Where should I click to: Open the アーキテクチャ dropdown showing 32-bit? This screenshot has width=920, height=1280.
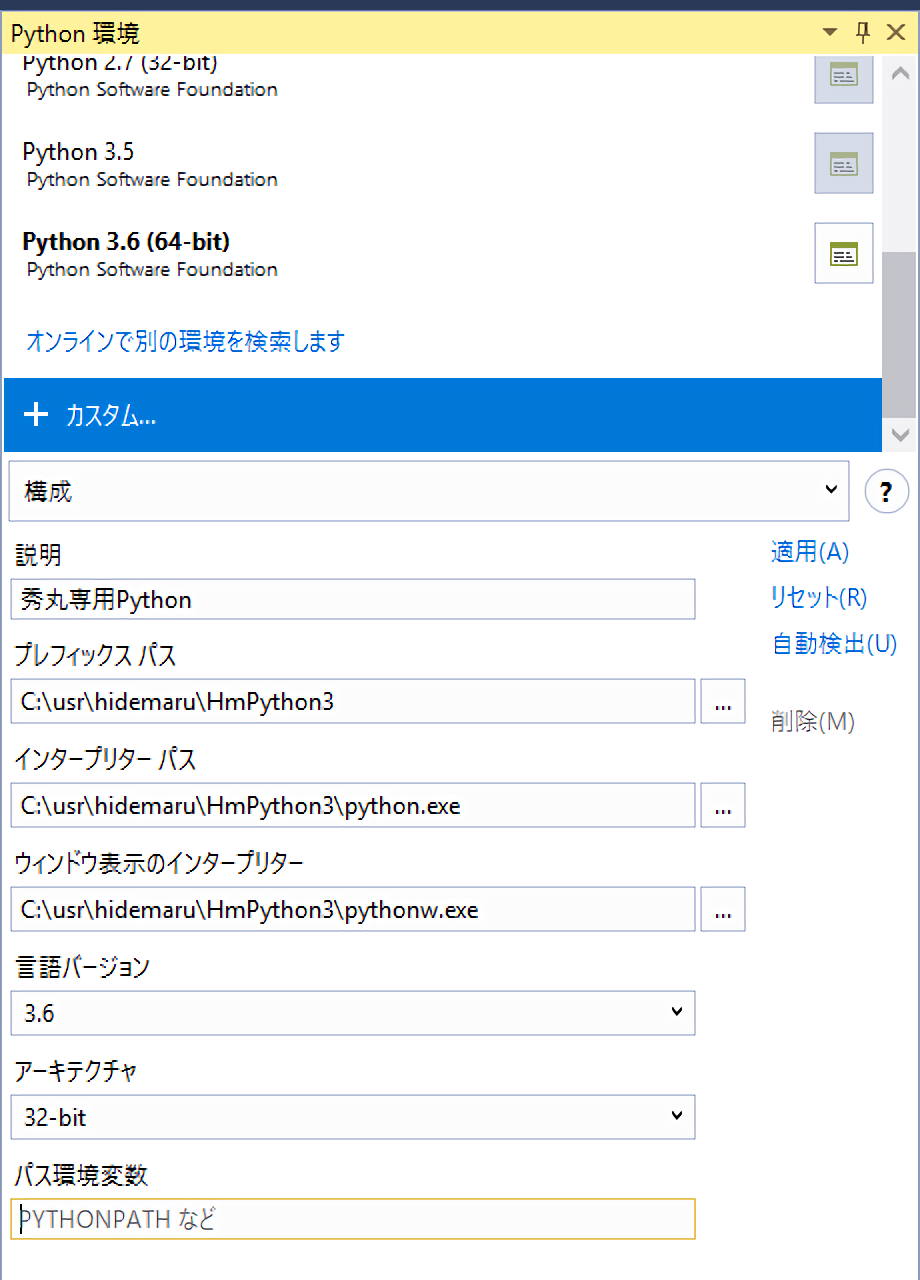tap(676, 1117)
